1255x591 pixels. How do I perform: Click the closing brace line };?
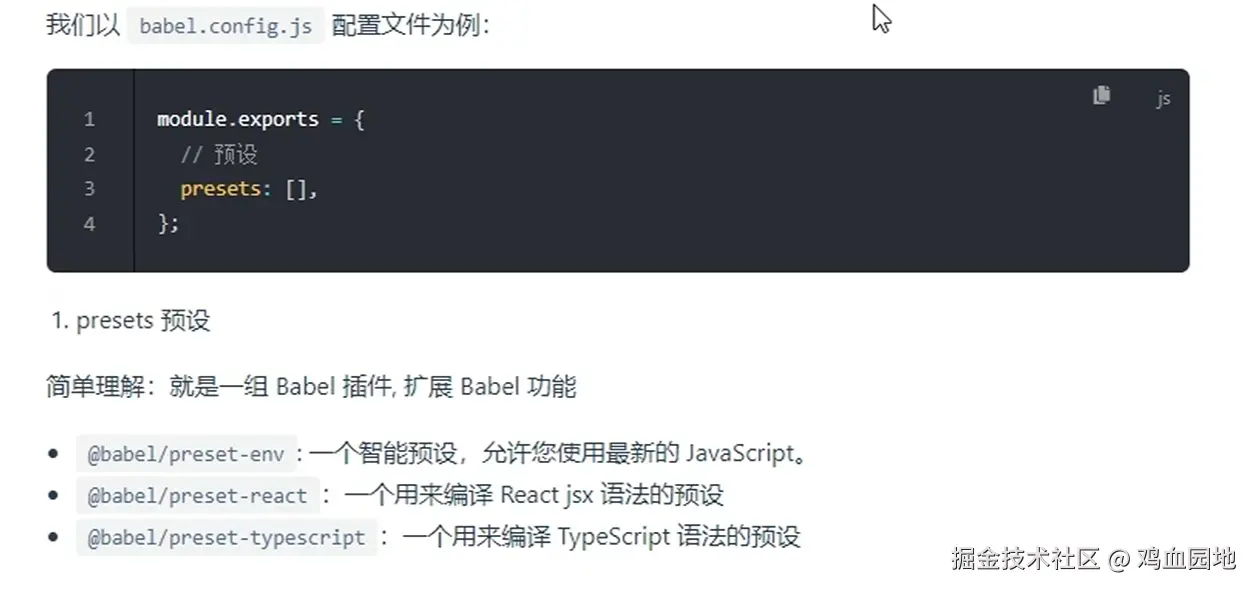point(167,224)
